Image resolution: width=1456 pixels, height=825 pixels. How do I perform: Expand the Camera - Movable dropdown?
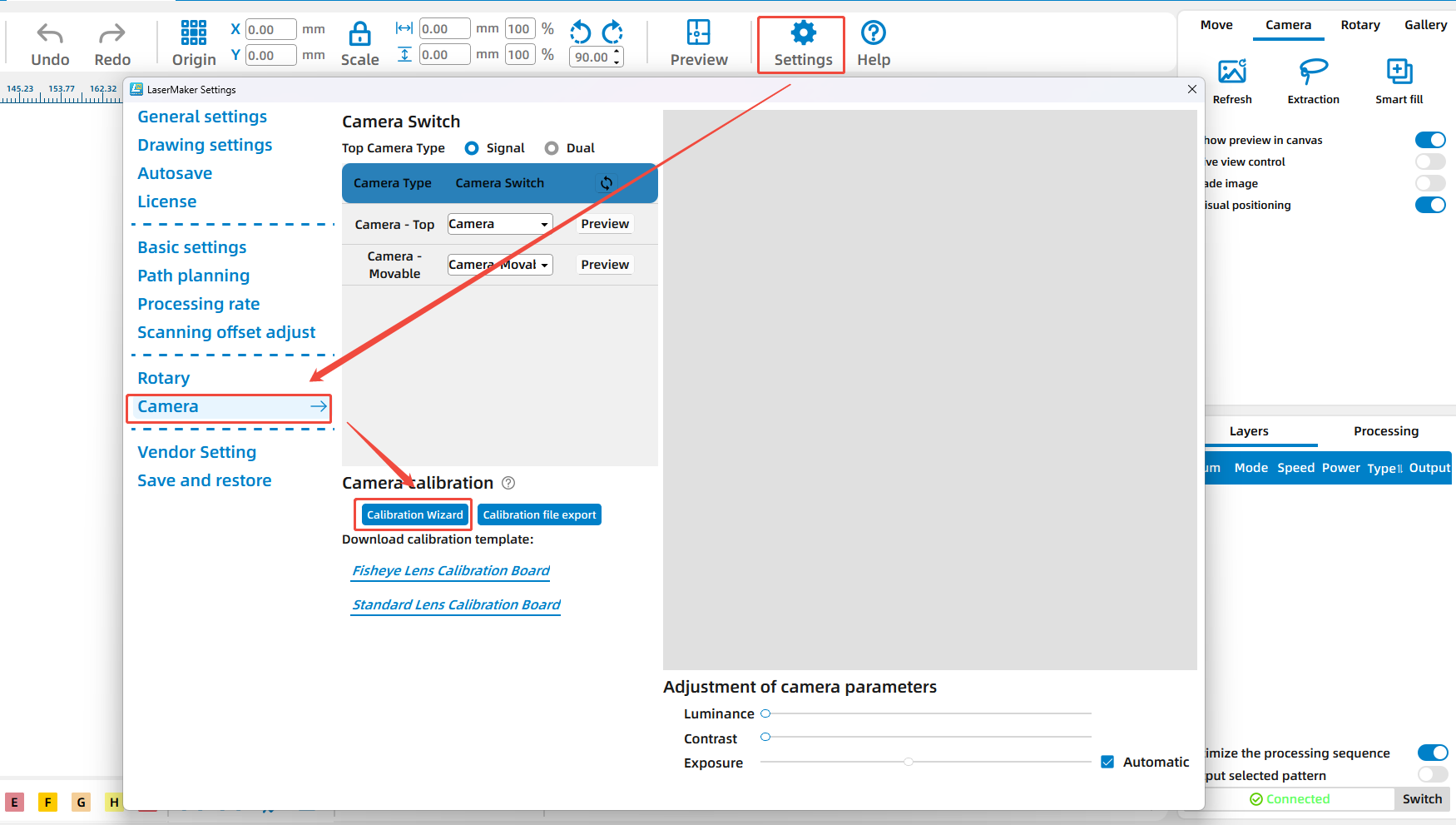click(x=499, y=265)
